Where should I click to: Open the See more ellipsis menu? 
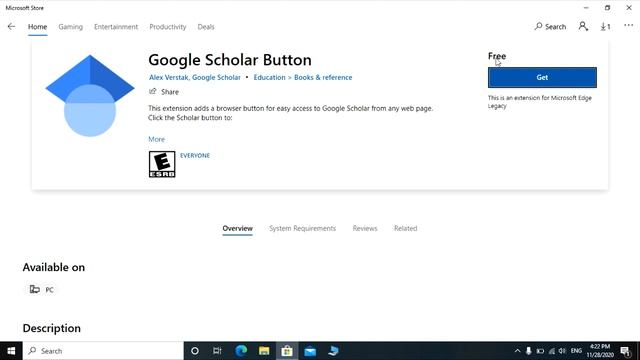[x=628, y=25]
